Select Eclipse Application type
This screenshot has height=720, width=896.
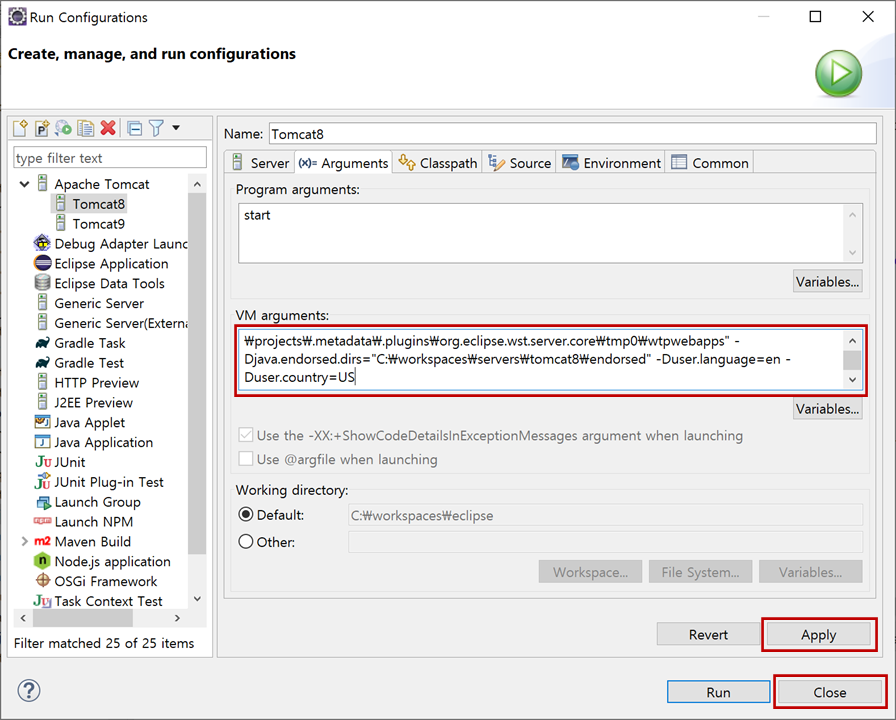point(102,263)
